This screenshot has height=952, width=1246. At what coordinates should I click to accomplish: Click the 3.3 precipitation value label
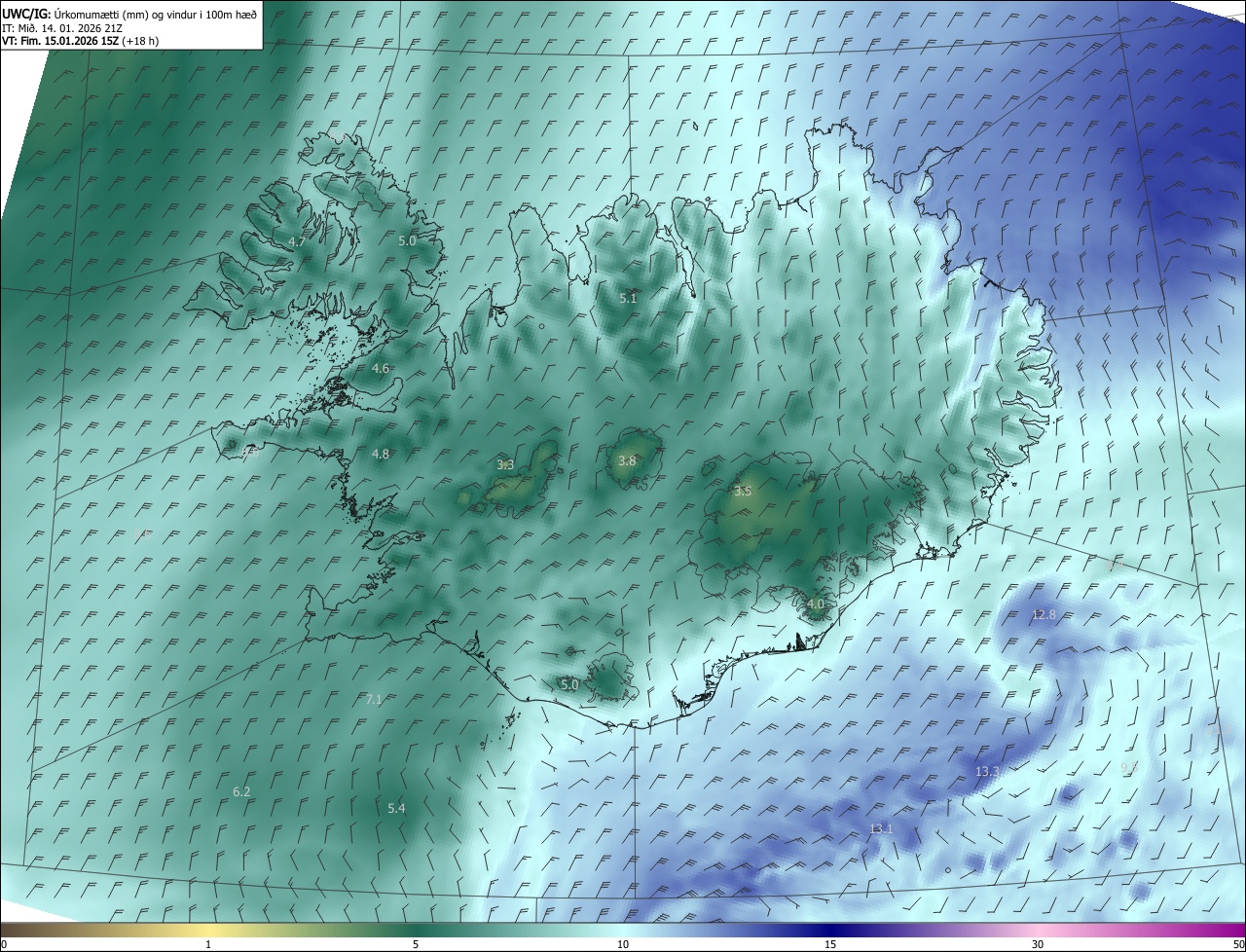(505, 465)
